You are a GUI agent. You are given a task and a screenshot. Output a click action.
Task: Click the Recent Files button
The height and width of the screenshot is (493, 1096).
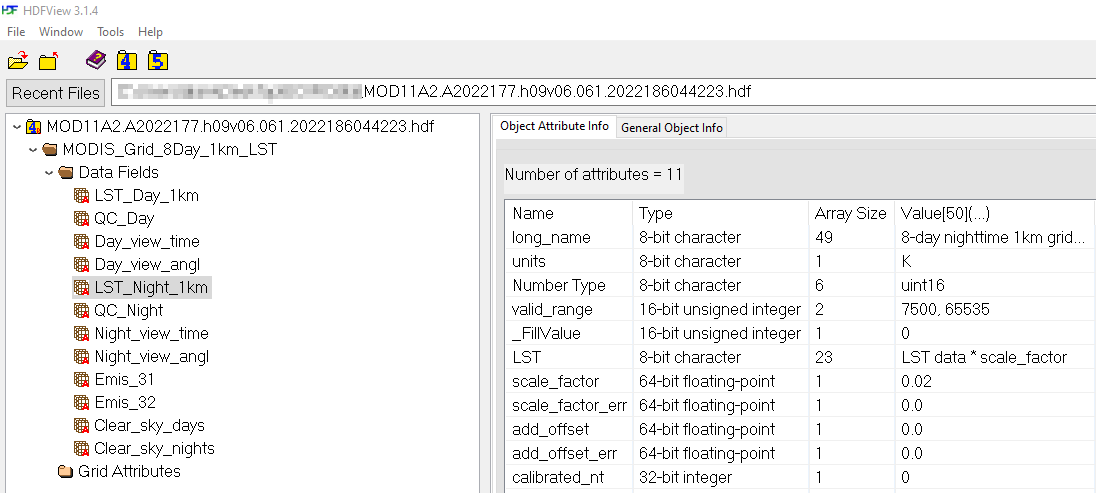click(55, 93)
